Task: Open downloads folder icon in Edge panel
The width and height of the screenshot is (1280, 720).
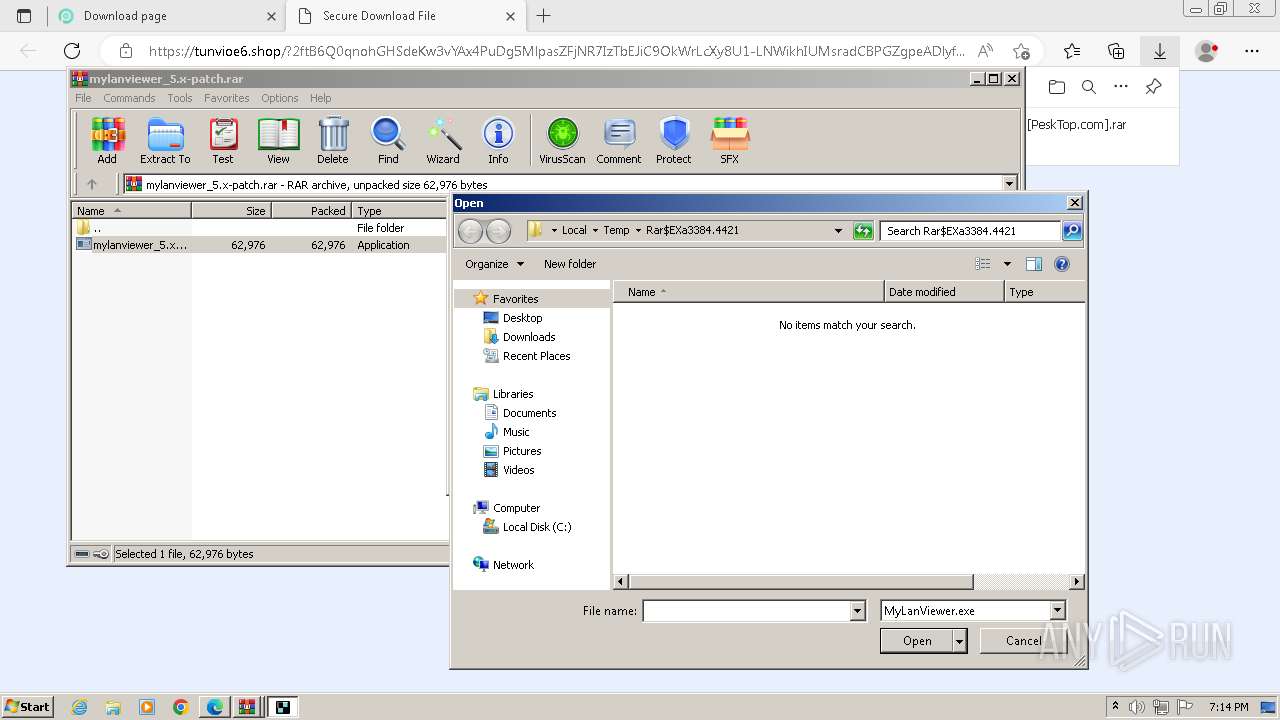Action: [1057, 87]
